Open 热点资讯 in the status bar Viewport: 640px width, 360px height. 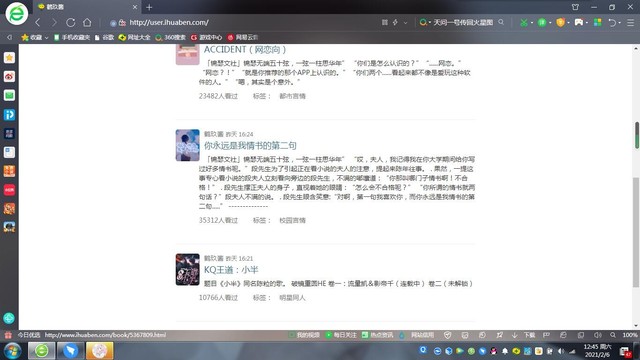point(378,335)
